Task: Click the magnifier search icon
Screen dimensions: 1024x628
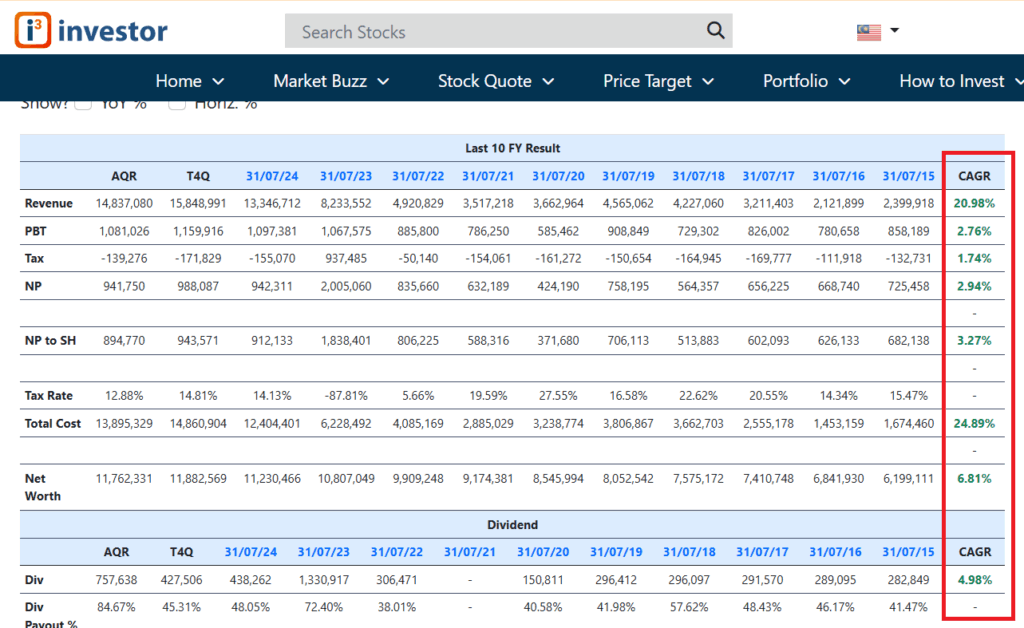Action: coord(715,31)
